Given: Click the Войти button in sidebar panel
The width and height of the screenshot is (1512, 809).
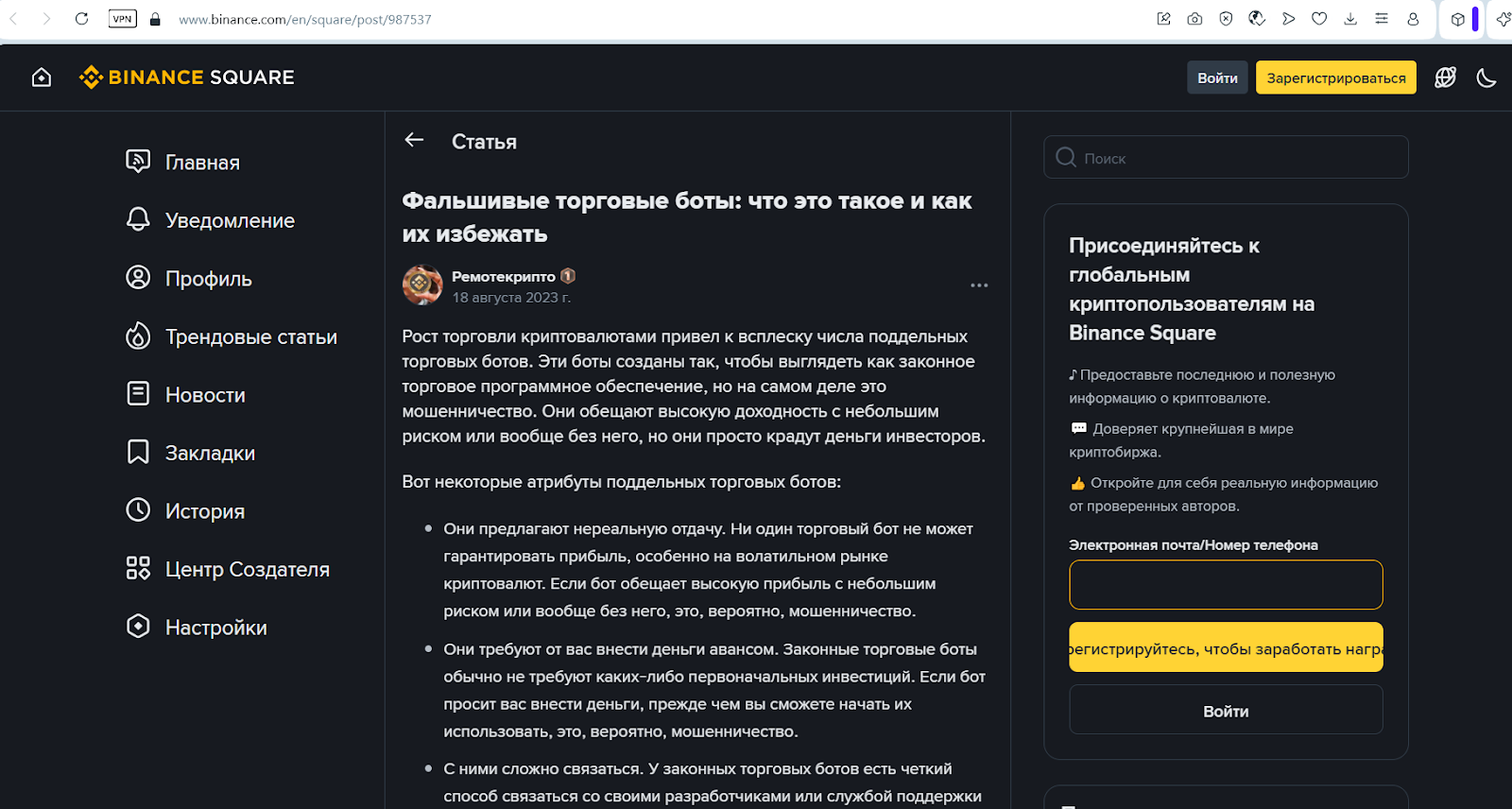Looking at the screenshot, I should [x=1225, y=710].
